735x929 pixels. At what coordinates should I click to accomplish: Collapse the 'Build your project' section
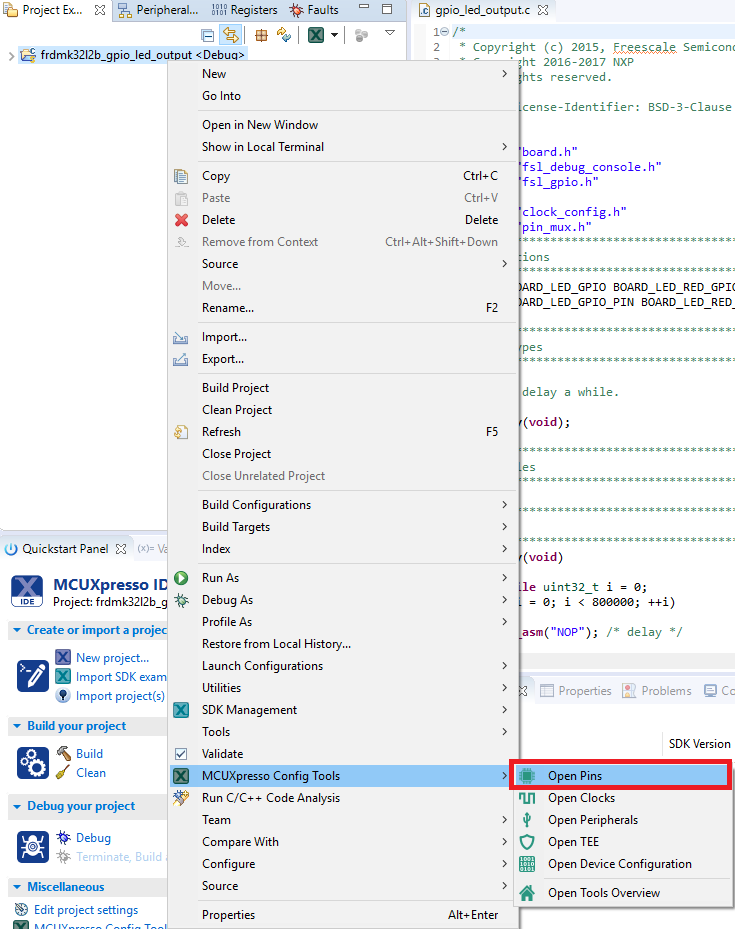click(17, 726)
